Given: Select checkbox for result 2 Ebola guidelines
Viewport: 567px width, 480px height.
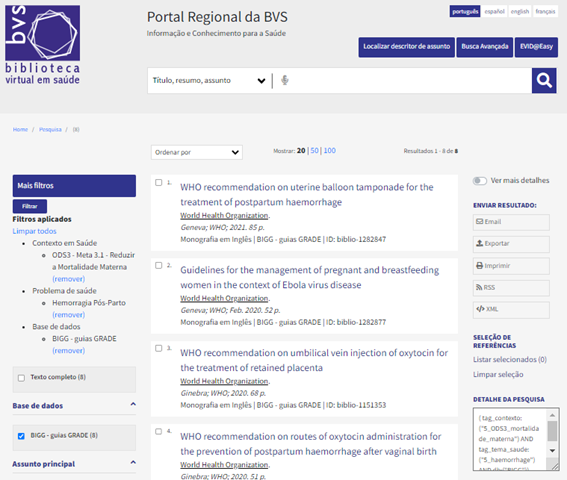Looking at the screenshot, I should [x=158, y=266].
